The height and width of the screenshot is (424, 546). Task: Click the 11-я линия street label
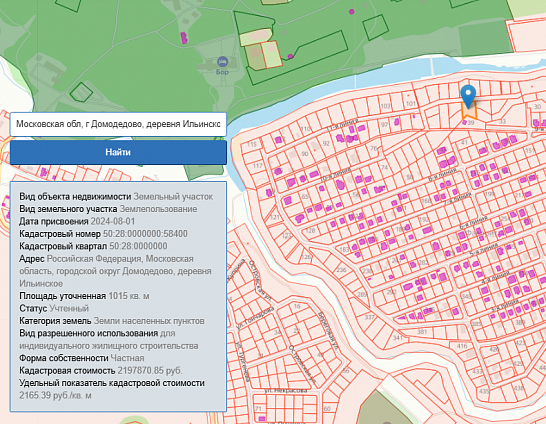[342, 125]
